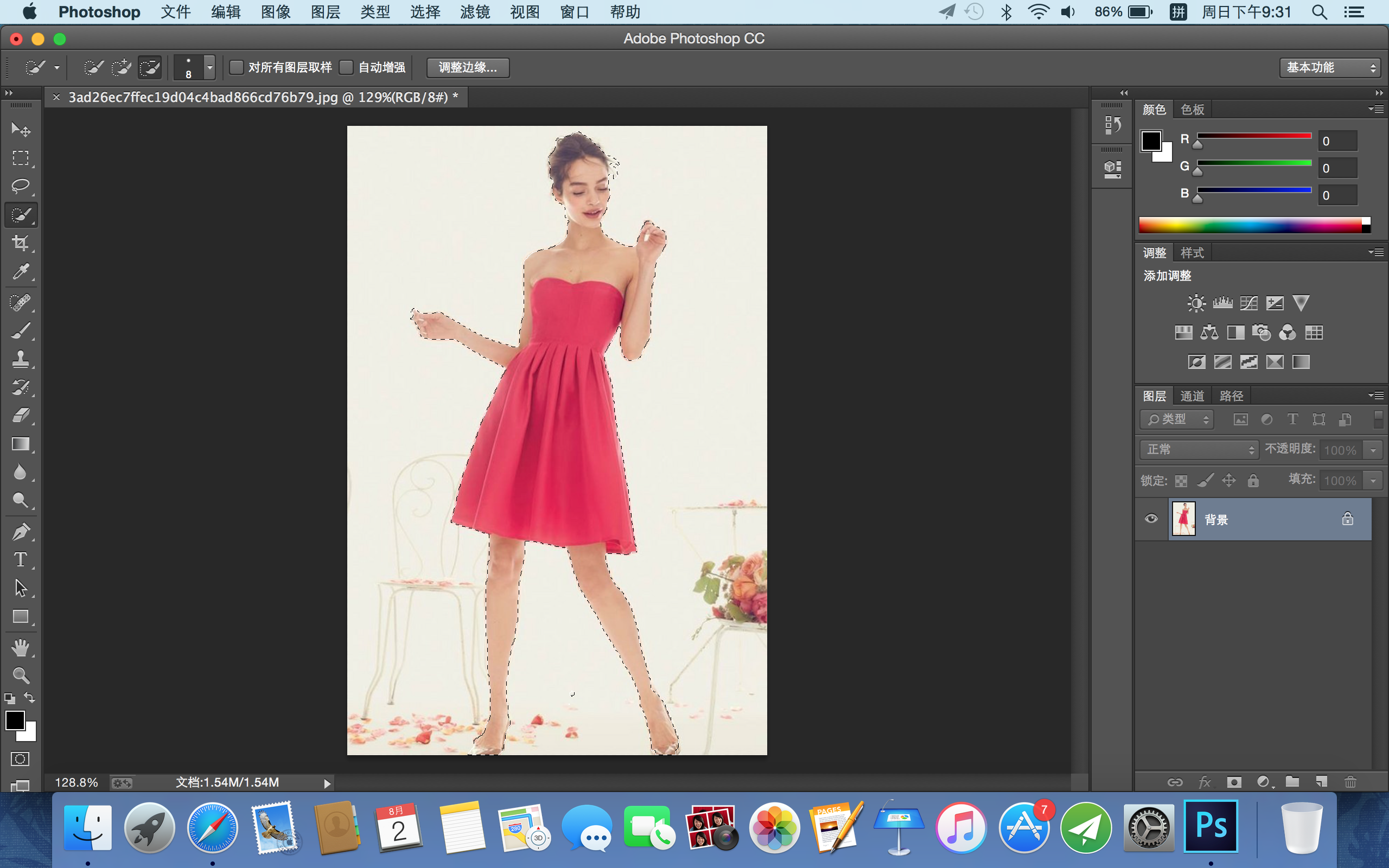Image resolution: width=1389 pixels, height=868 pixels.
Task: Add a Color Balance adjustment
Action: (x=1209, y=333)
